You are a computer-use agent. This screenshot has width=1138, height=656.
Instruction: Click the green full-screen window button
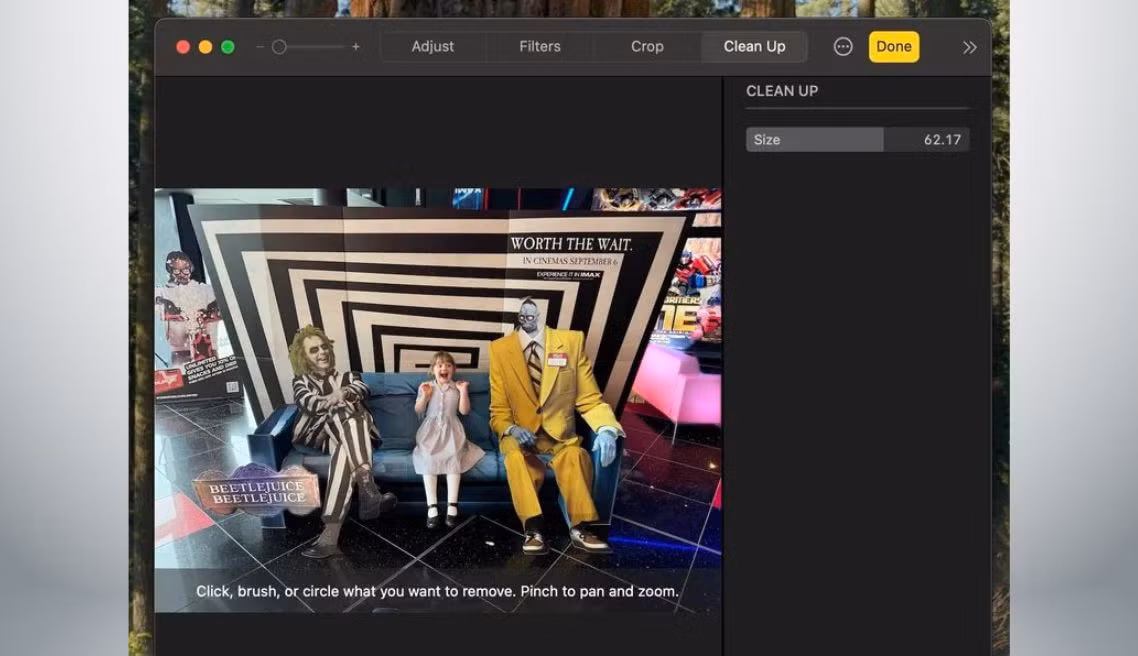(x=228, y=46)
